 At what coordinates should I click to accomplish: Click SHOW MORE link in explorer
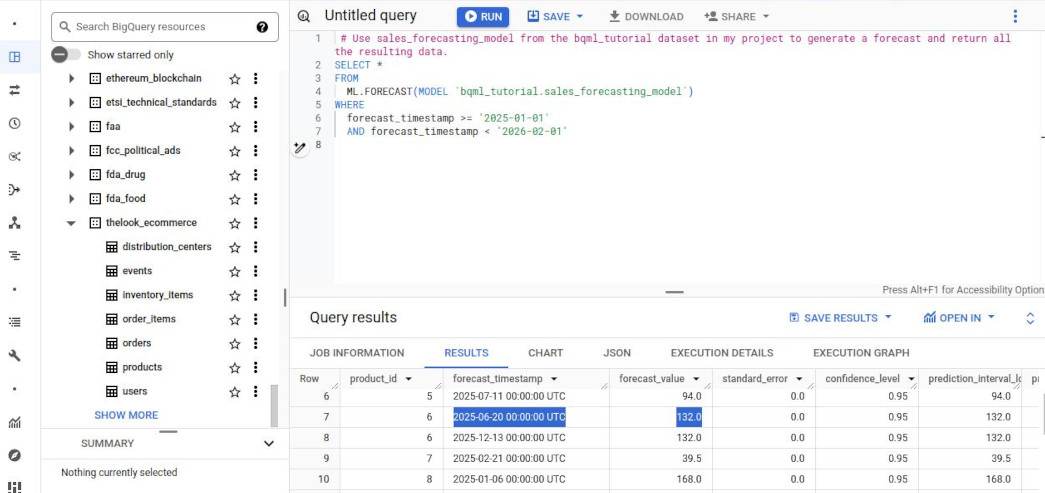(126, 415)
